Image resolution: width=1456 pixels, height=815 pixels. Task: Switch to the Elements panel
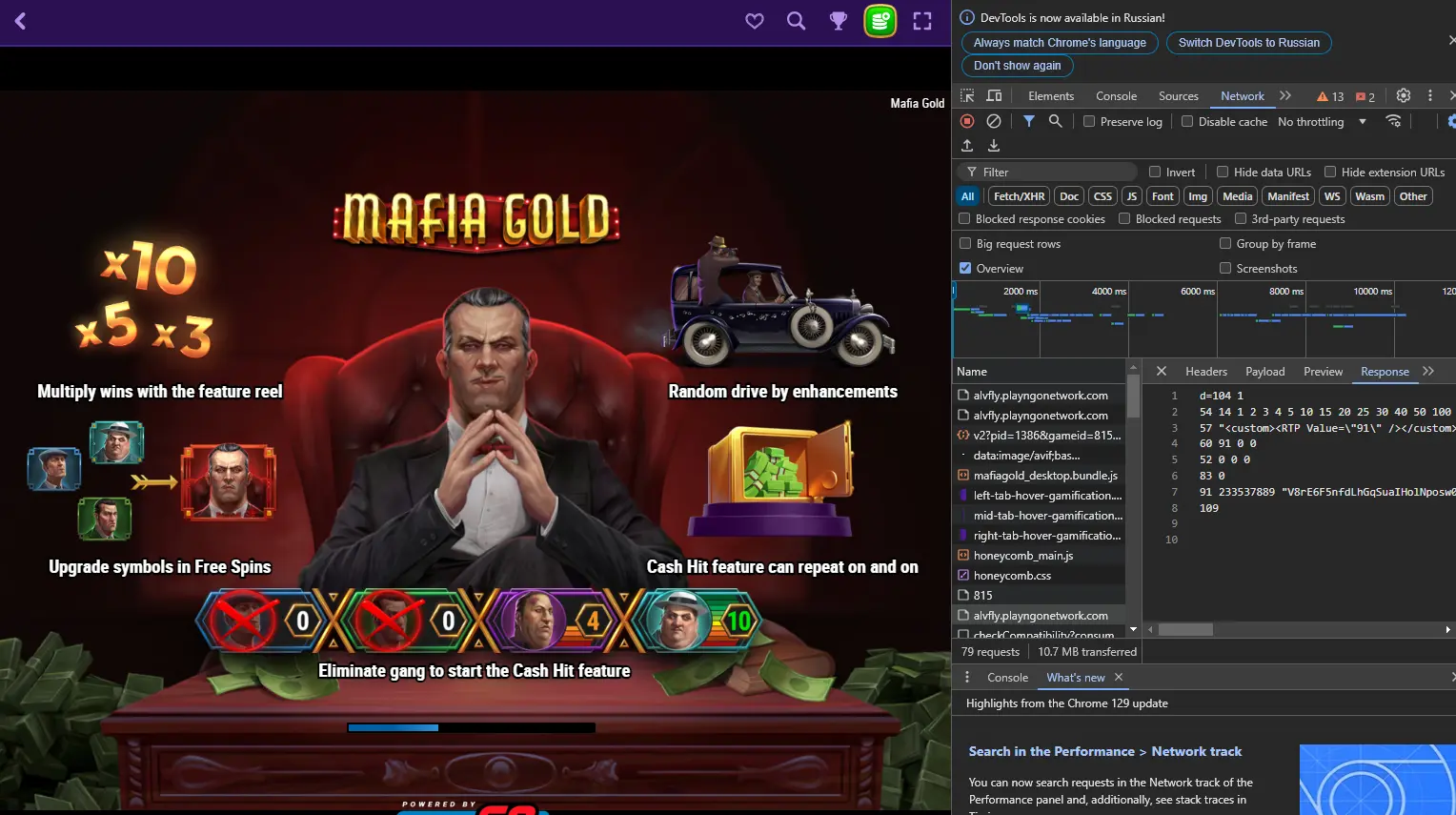[x=1051, y=96]
